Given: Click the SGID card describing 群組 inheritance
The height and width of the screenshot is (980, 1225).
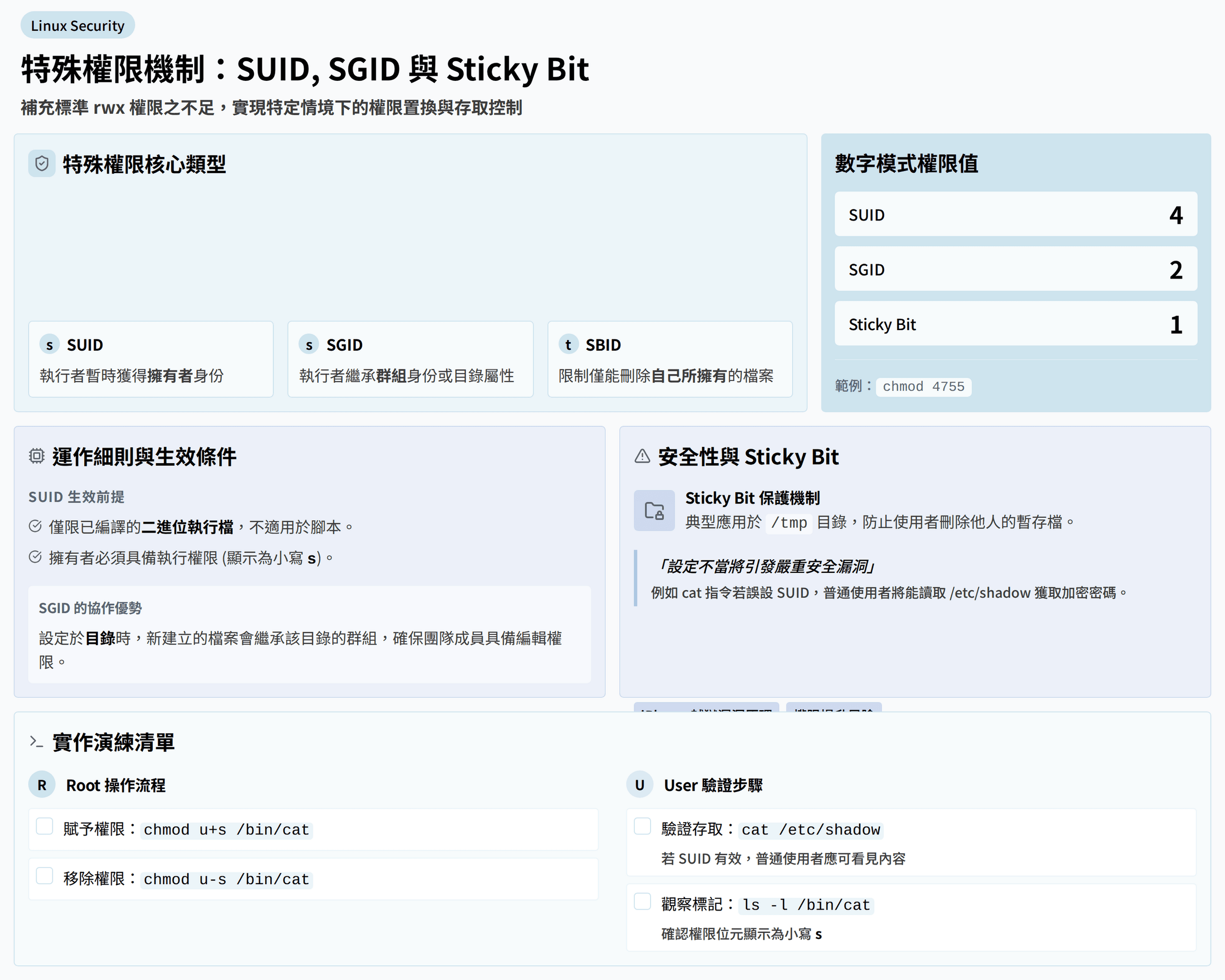Looking at the screenshot, I should (x=410, y=359).
